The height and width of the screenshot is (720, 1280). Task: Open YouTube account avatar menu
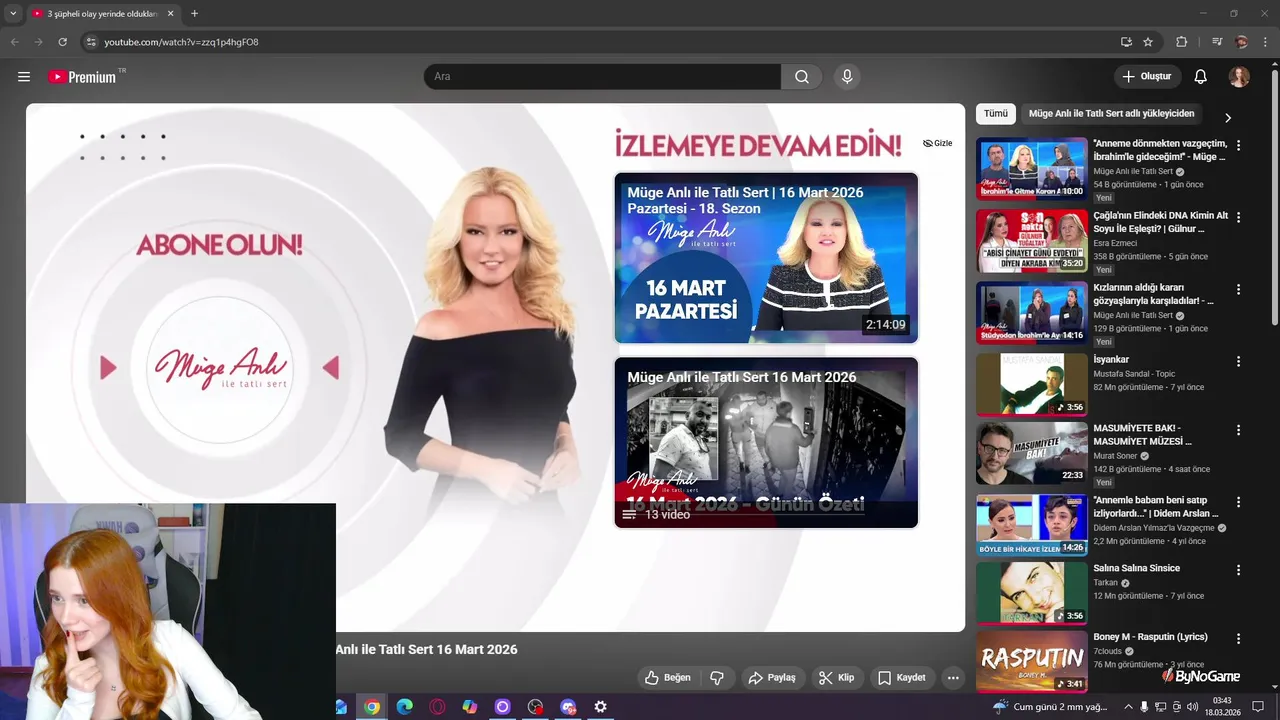pos(1239,77)
